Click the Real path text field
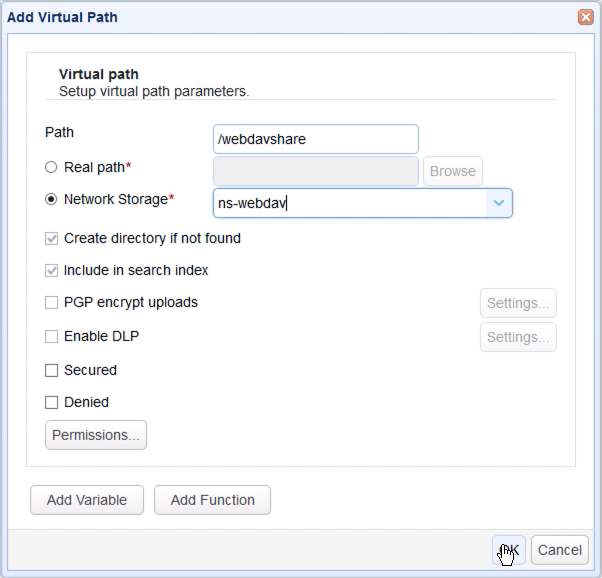Image resolution: width=602 pixels, height=578 pixels. (x=316, y=171)
